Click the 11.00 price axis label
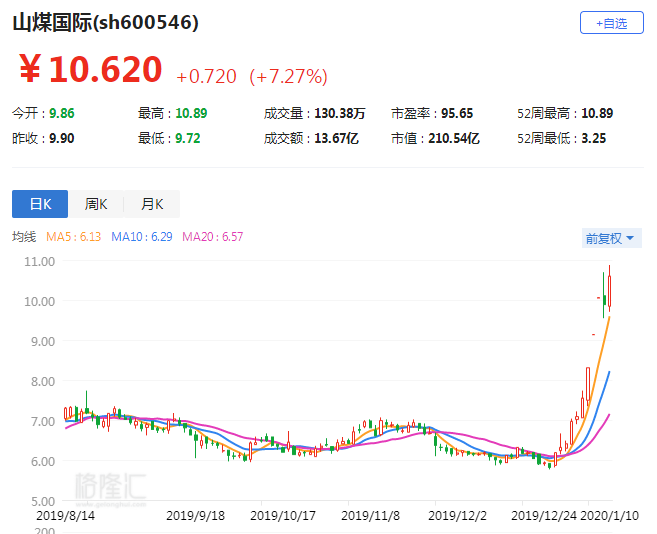Image resolution: width=657 pixels, height=534 pixels. click(39, 262)
